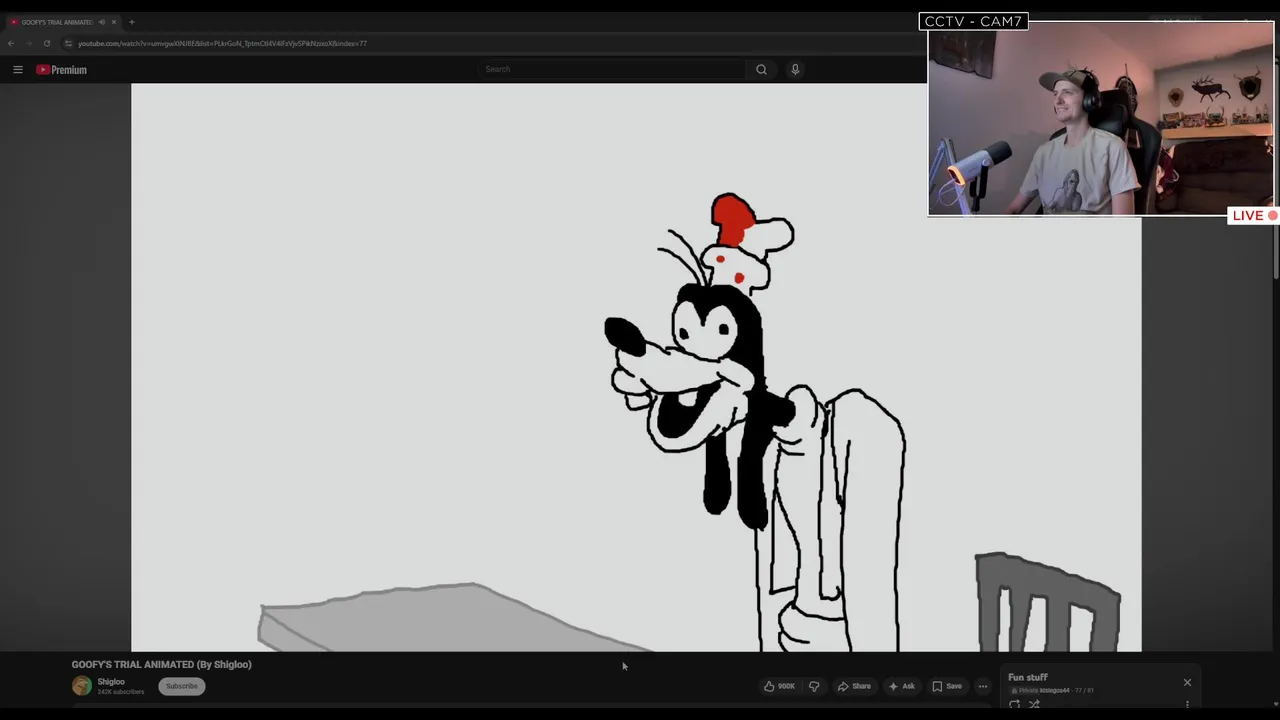Screen dimensions: 1280x720
Task: Click the video player to pause
Action: coord(636,367)
